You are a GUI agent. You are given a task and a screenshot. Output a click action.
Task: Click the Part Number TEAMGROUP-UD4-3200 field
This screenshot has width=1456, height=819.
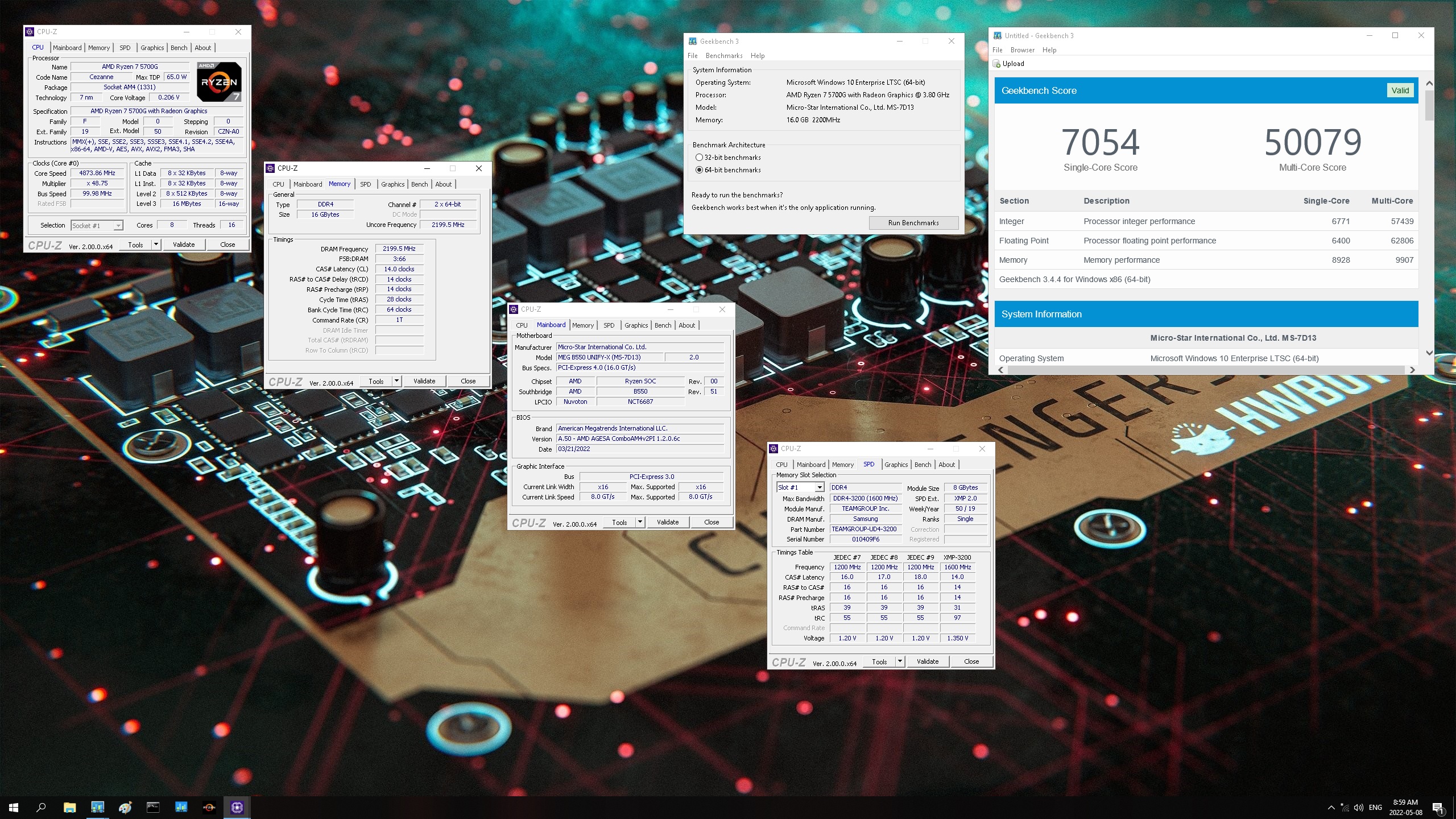pos(865,529)
